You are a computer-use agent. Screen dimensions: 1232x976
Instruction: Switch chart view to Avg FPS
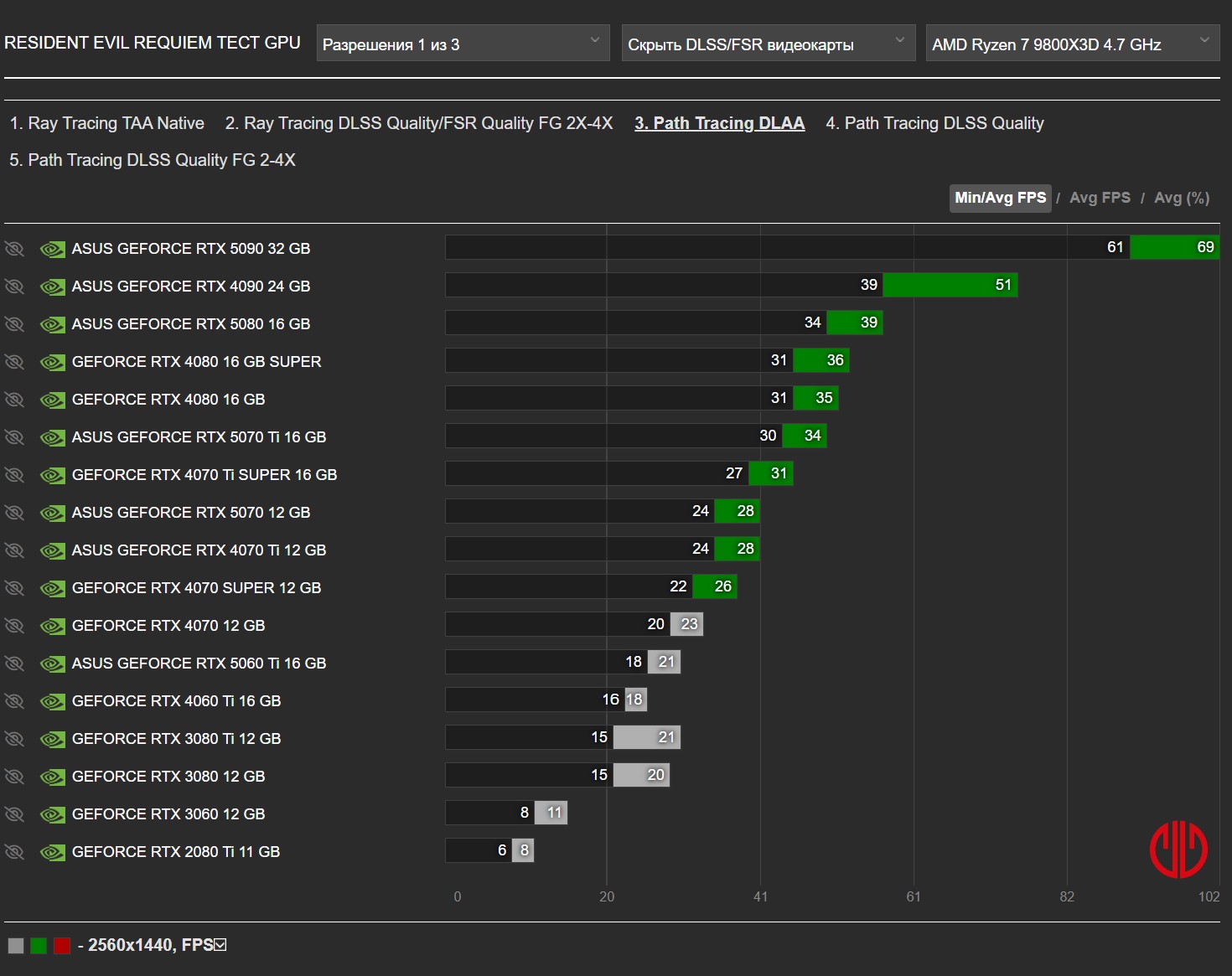[1100, 198]
